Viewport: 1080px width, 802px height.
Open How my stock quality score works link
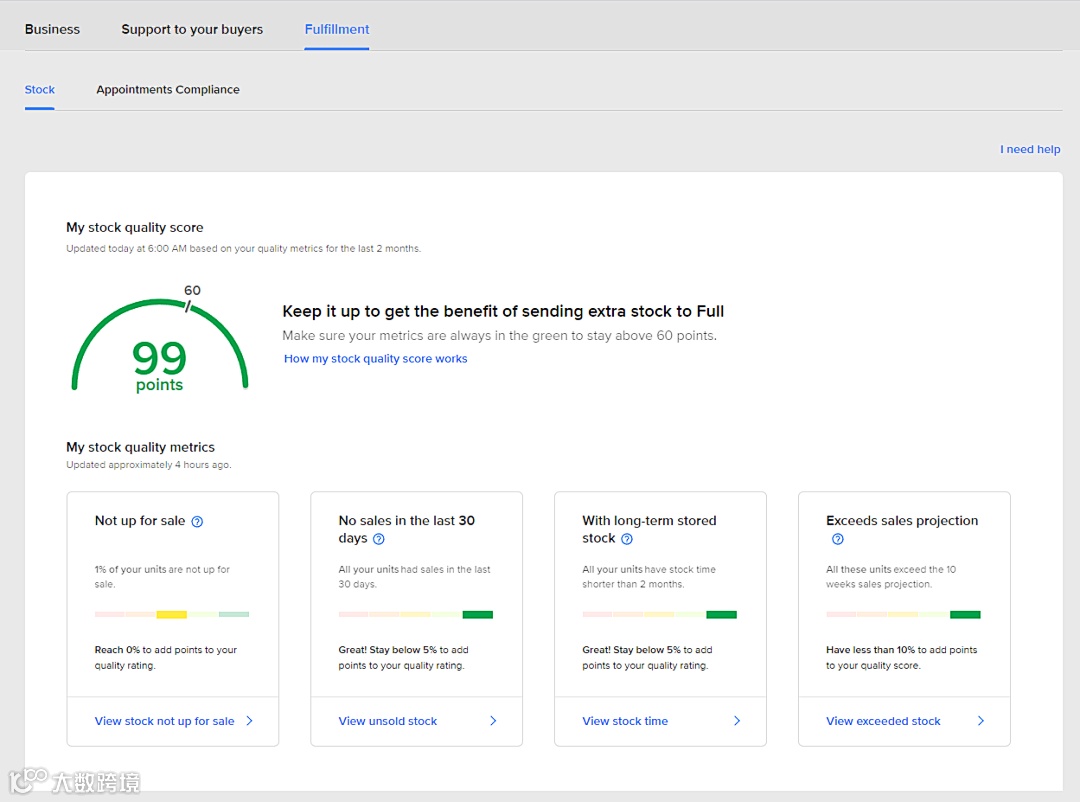[x=375, y=359]
